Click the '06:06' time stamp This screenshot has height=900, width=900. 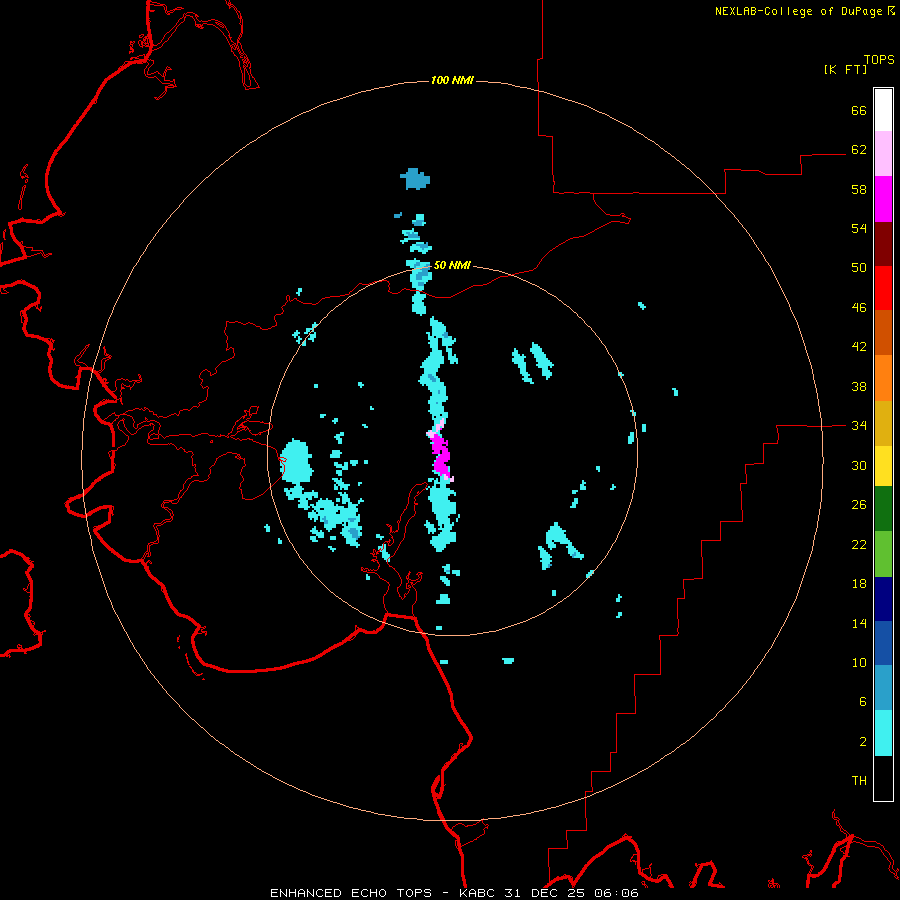point(618,893)
